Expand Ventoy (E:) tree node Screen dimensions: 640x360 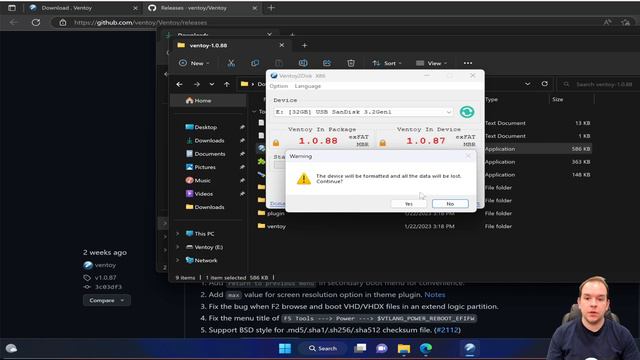click(x=178, y=247)
